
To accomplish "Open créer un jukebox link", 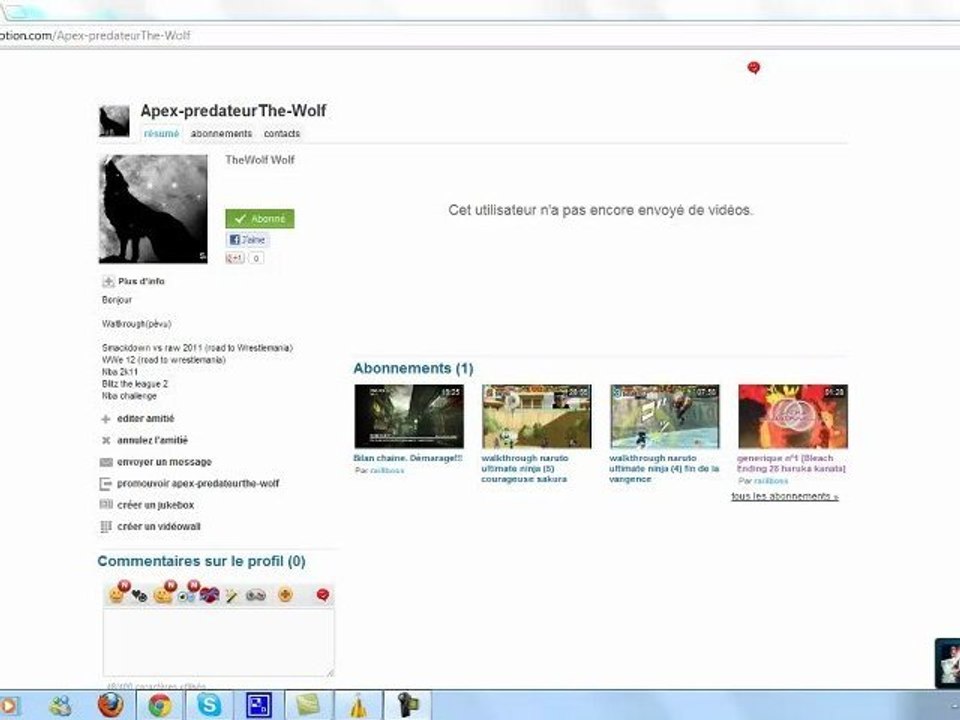I will (156, 506).
